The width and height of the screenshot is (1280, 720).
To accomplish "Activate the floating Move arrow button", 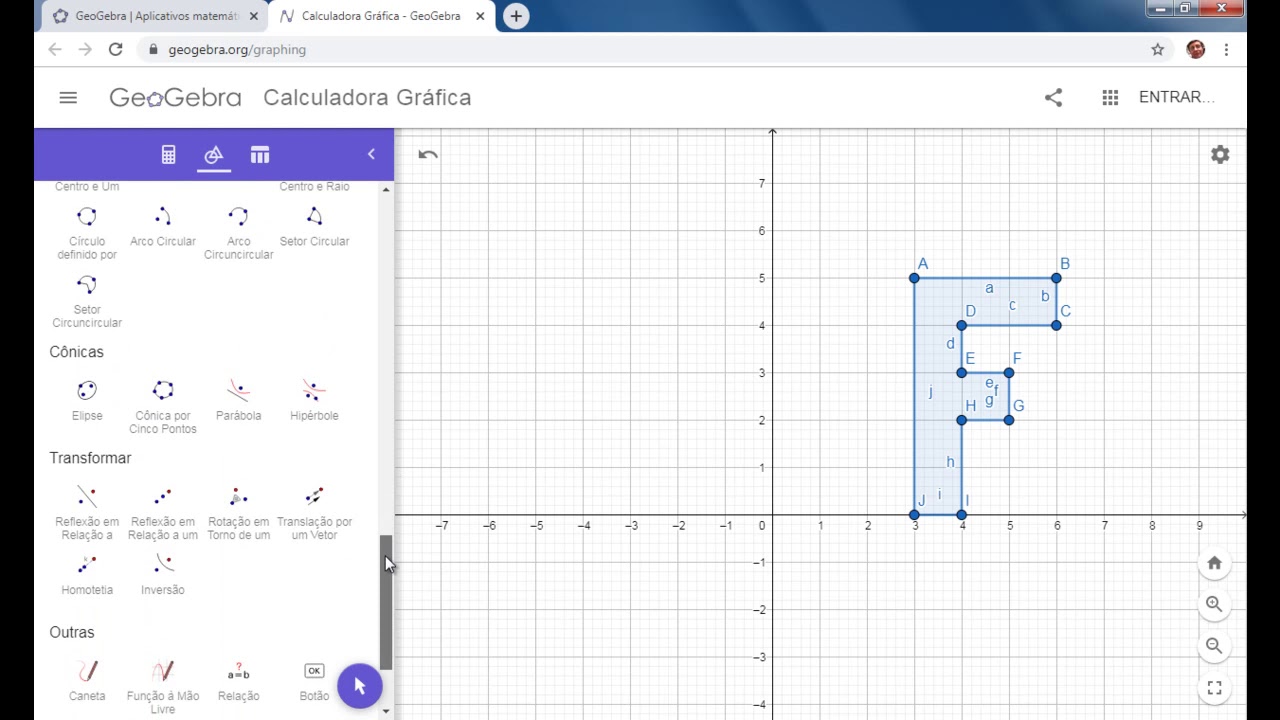I will tap(360, 686).
